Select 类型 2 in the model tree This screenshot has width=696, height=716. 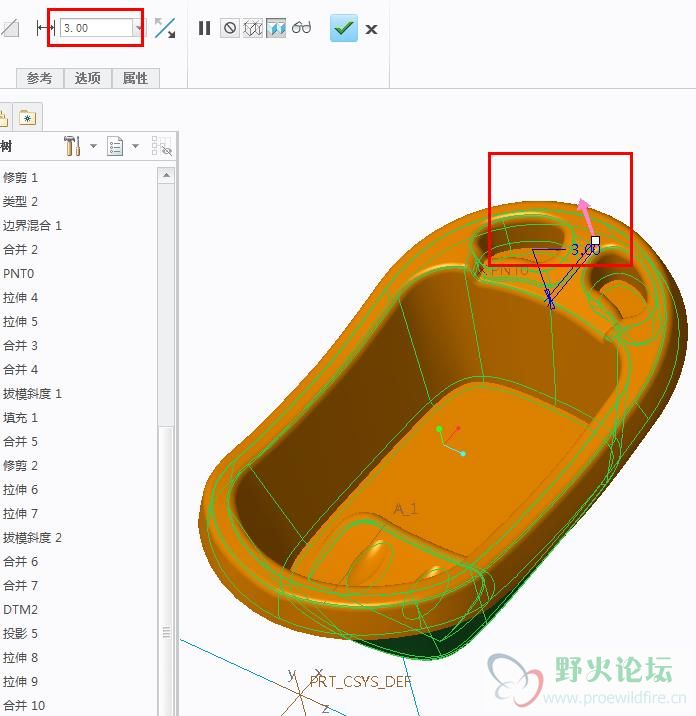tap(20, 201)
